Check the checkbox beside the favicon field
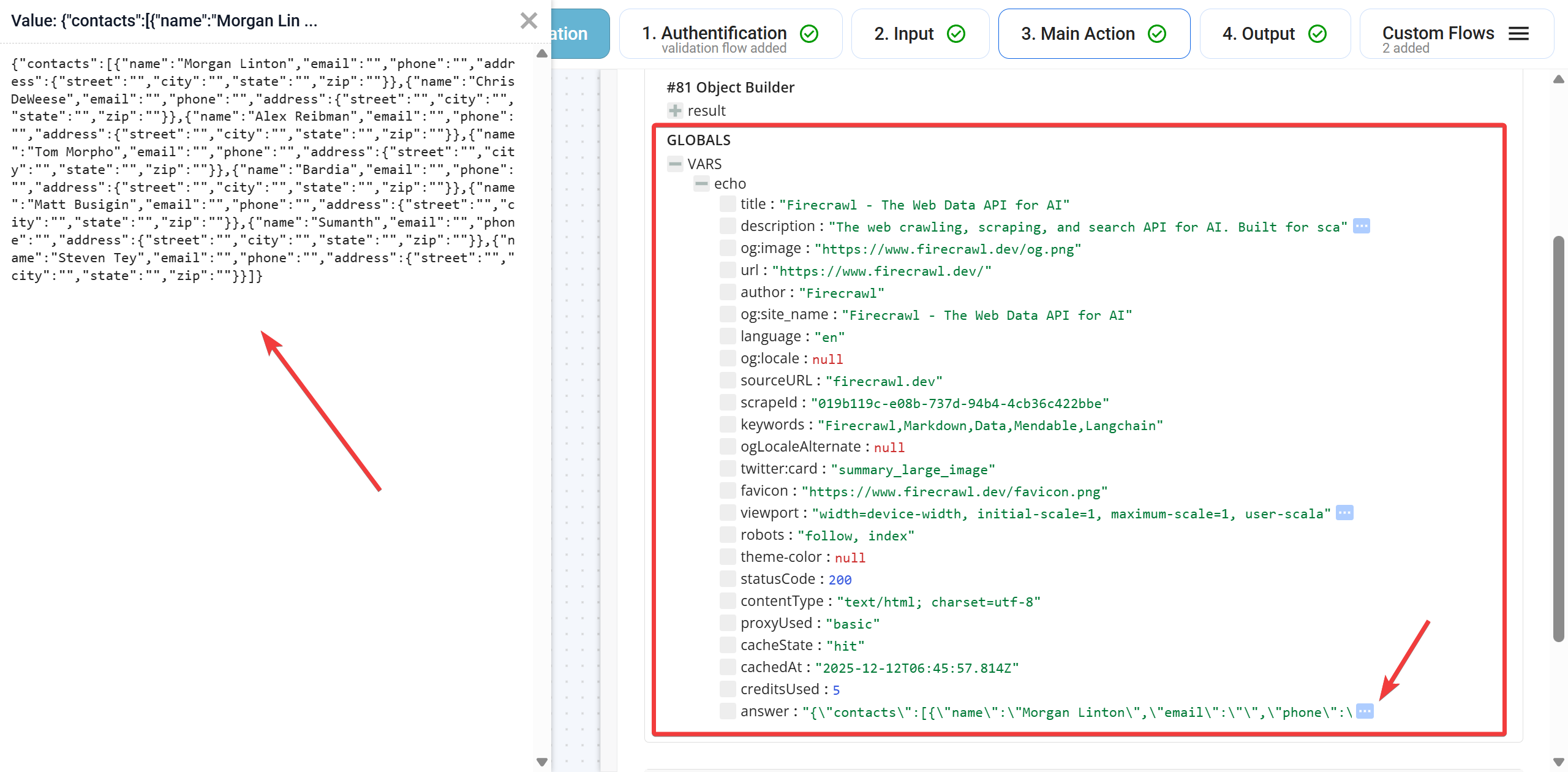 point(727,490)
